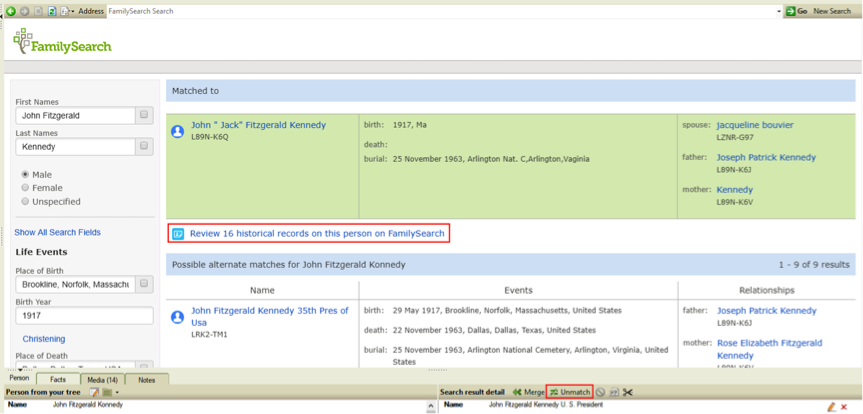The width and height of the screenshot is (863, 414).
Task: Click edit person icon beside Person from your tree
Action: pyautogui.click(x=94, y=392)
